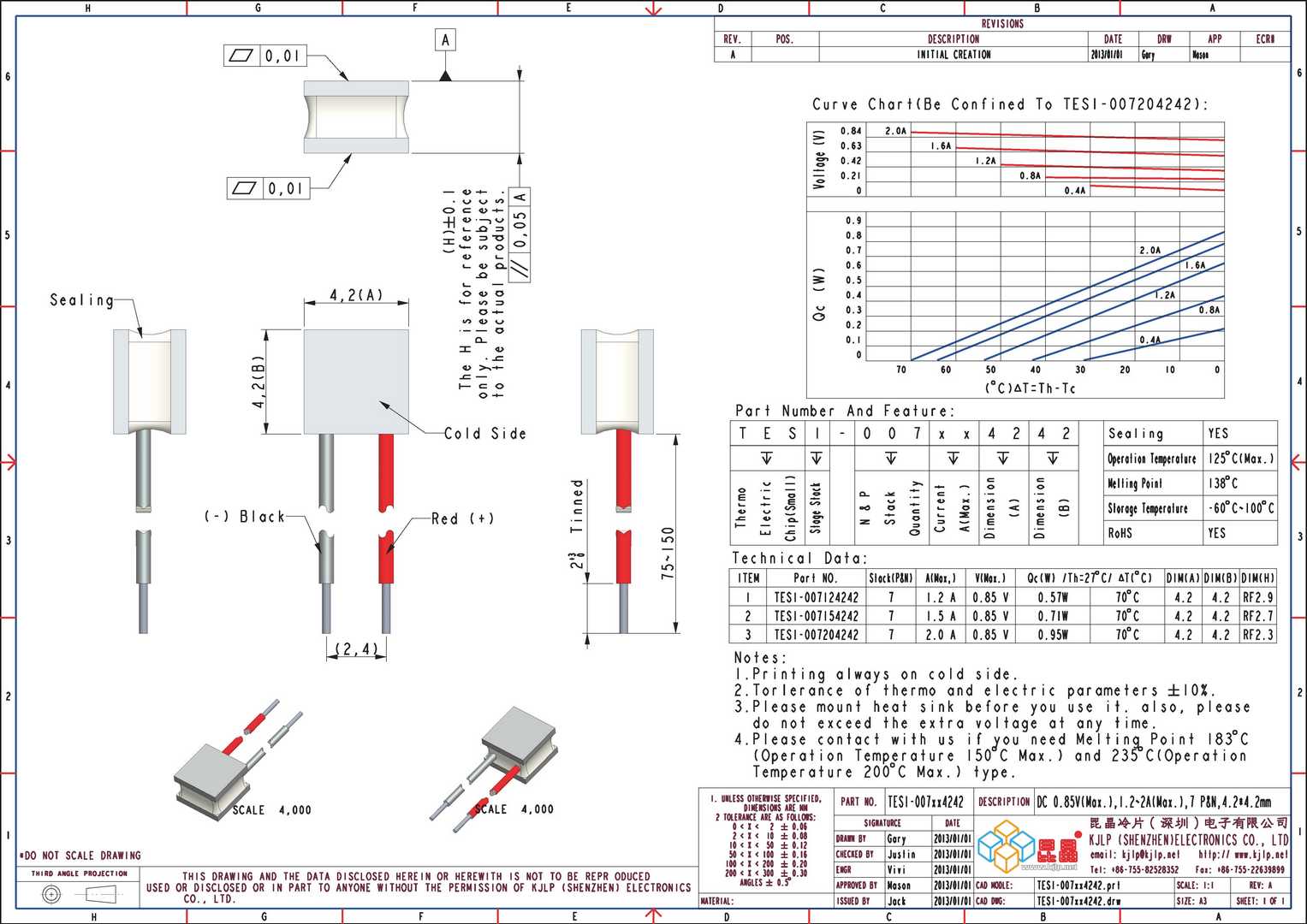1307x924 pixels.
Task: Click the (-) Black wire label
Action: point(244,517)
